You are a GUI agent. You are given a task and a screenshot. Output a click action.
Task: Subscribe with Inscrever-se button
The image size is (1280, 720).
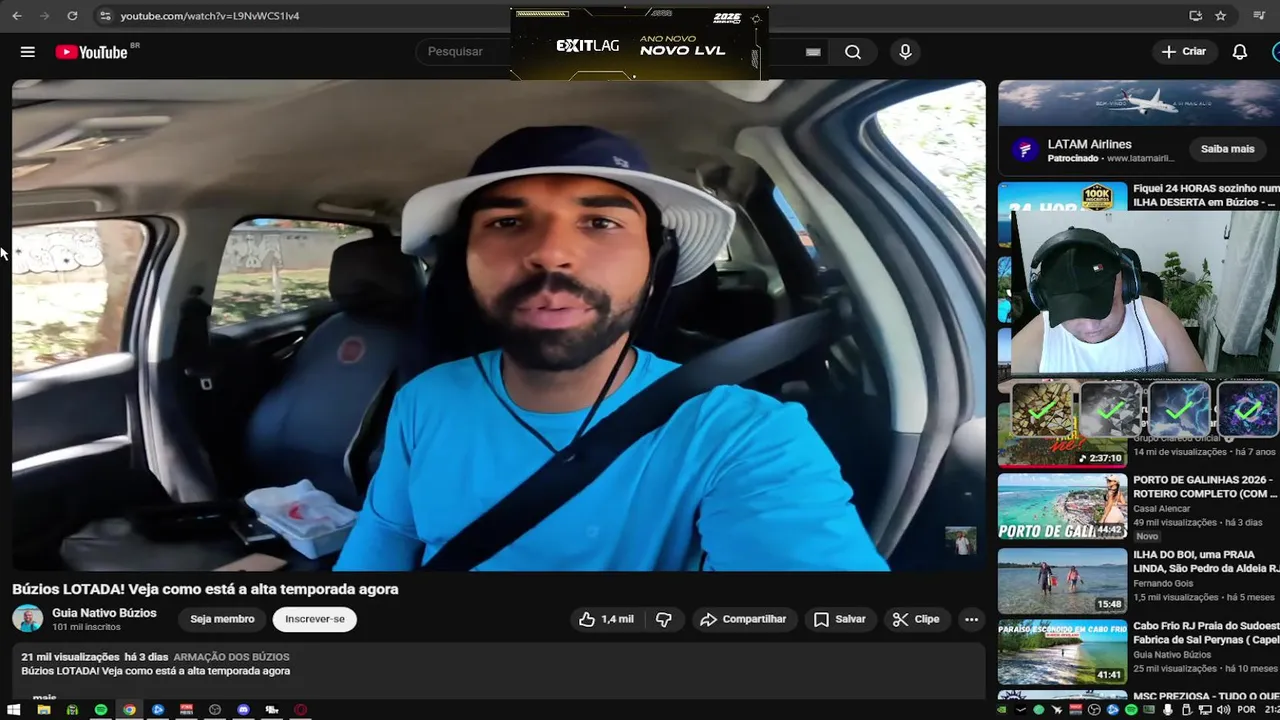pyautogui.click(x=315, y=619)
